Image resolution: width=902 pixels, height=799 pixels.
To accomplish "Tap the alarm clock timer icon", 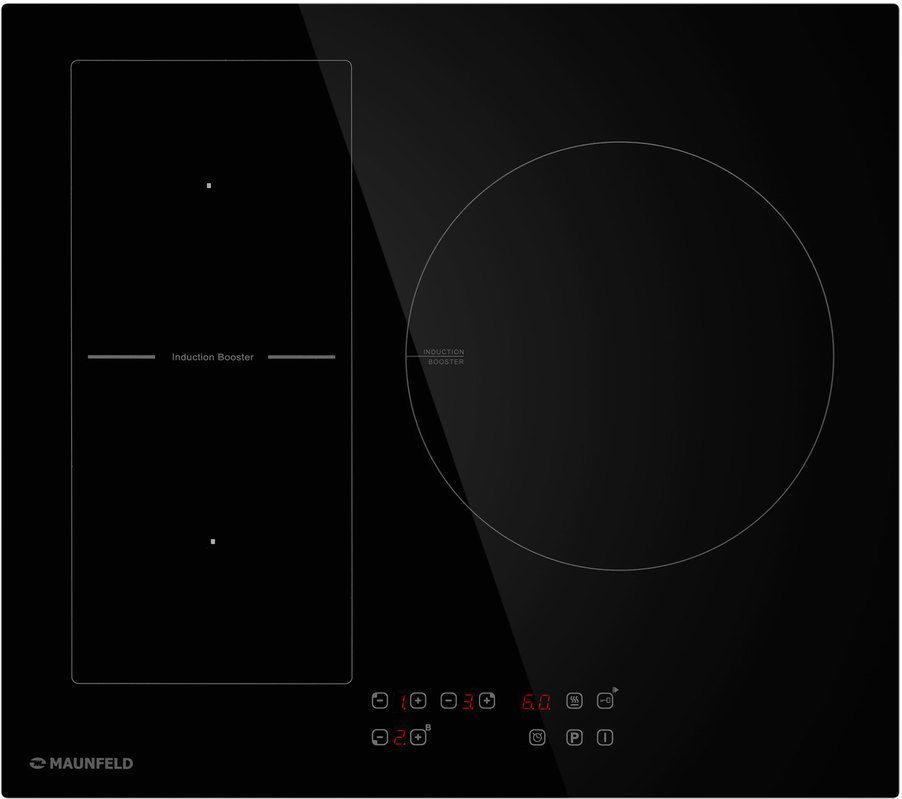I will [537, 738].
